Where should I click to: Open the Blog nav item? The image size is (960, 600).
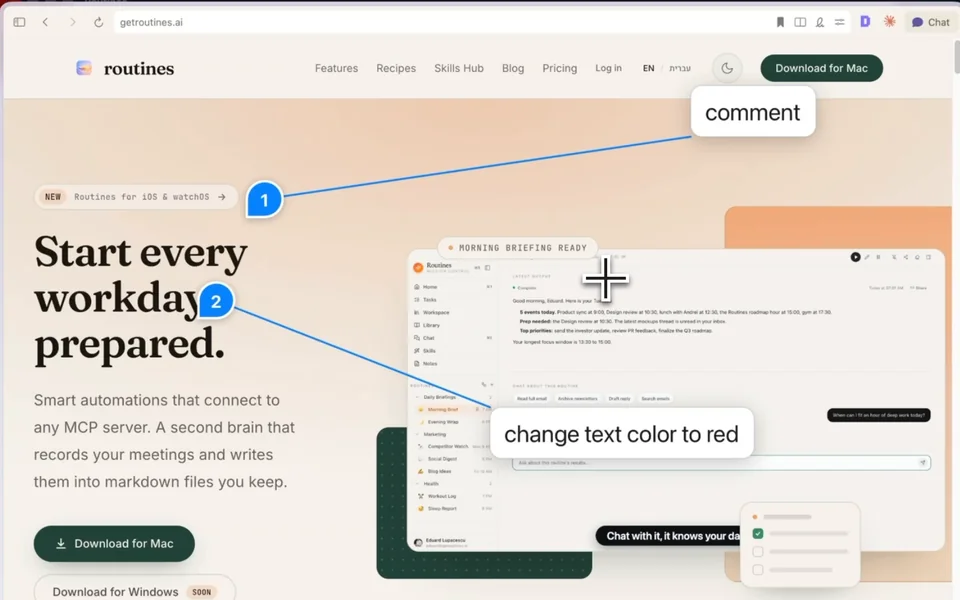click(x=513, y=68)
